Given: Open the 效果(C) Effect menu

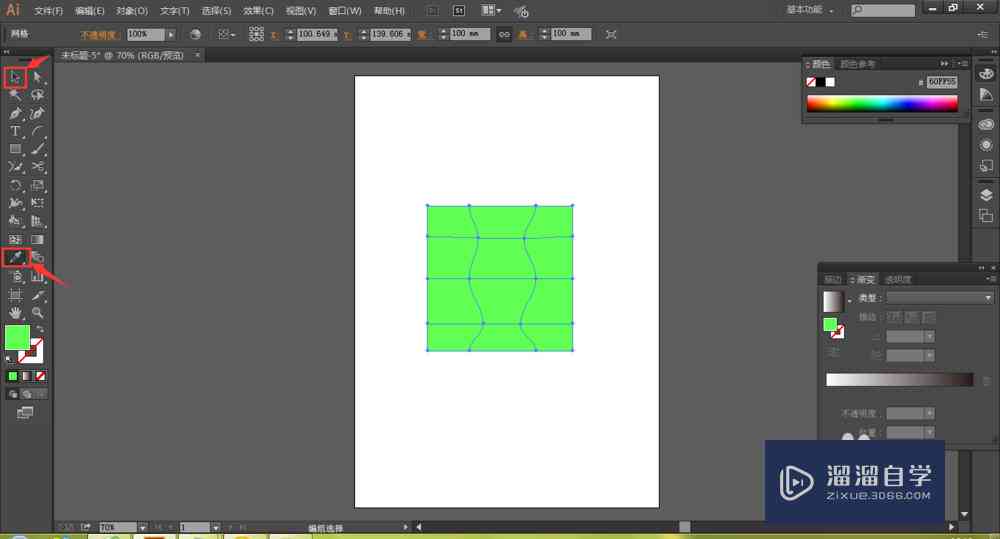Looking at the screenshot, I should 258,11.
